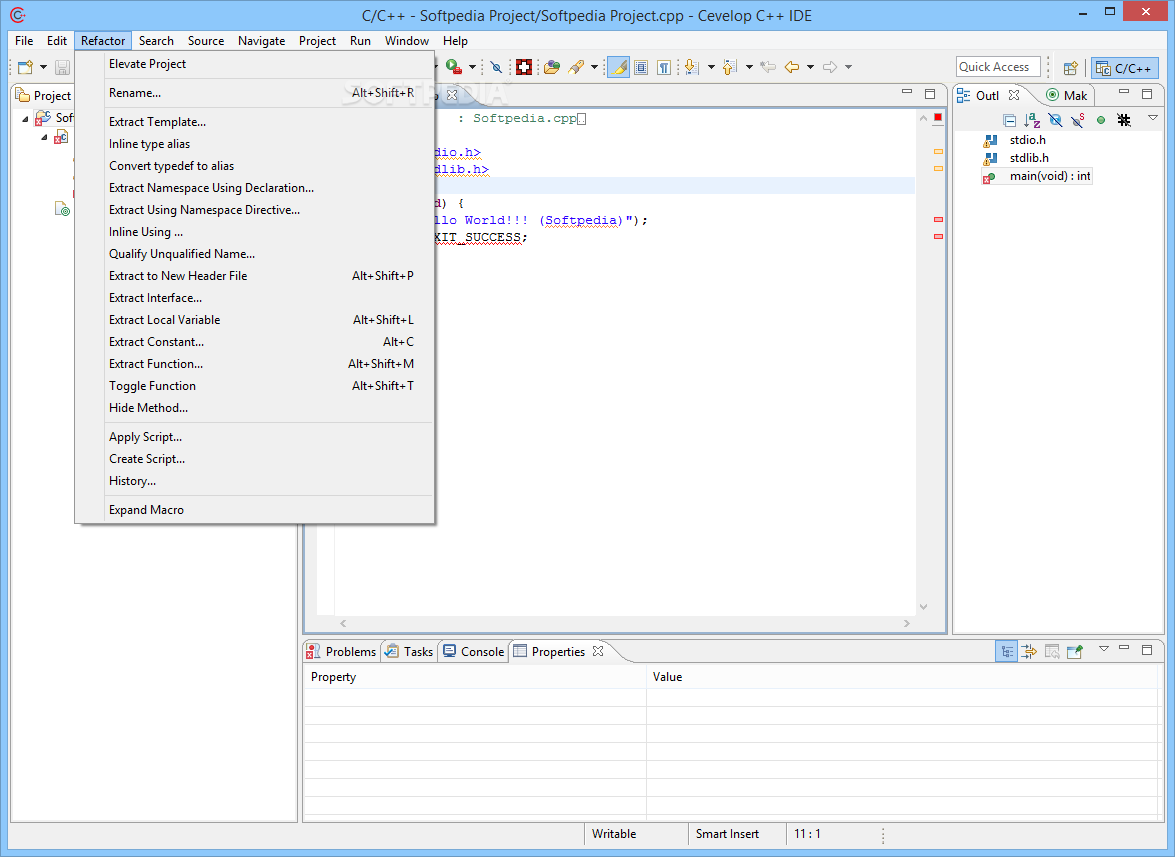Image resolution: width=1175 pixels, height=857 pixels.
Task: Close the Properties tab
Action: pos(598,651)
